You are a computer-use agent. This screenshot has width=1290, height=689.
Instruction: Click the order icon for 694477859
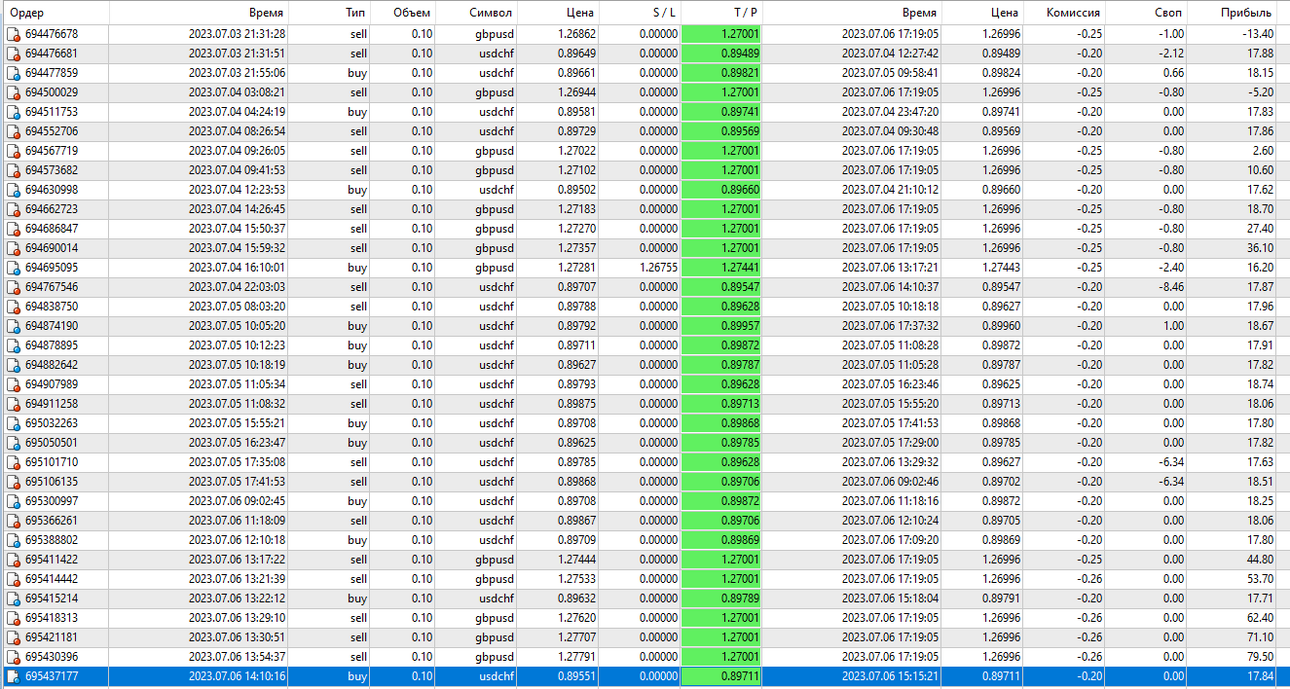pos(13,73)
